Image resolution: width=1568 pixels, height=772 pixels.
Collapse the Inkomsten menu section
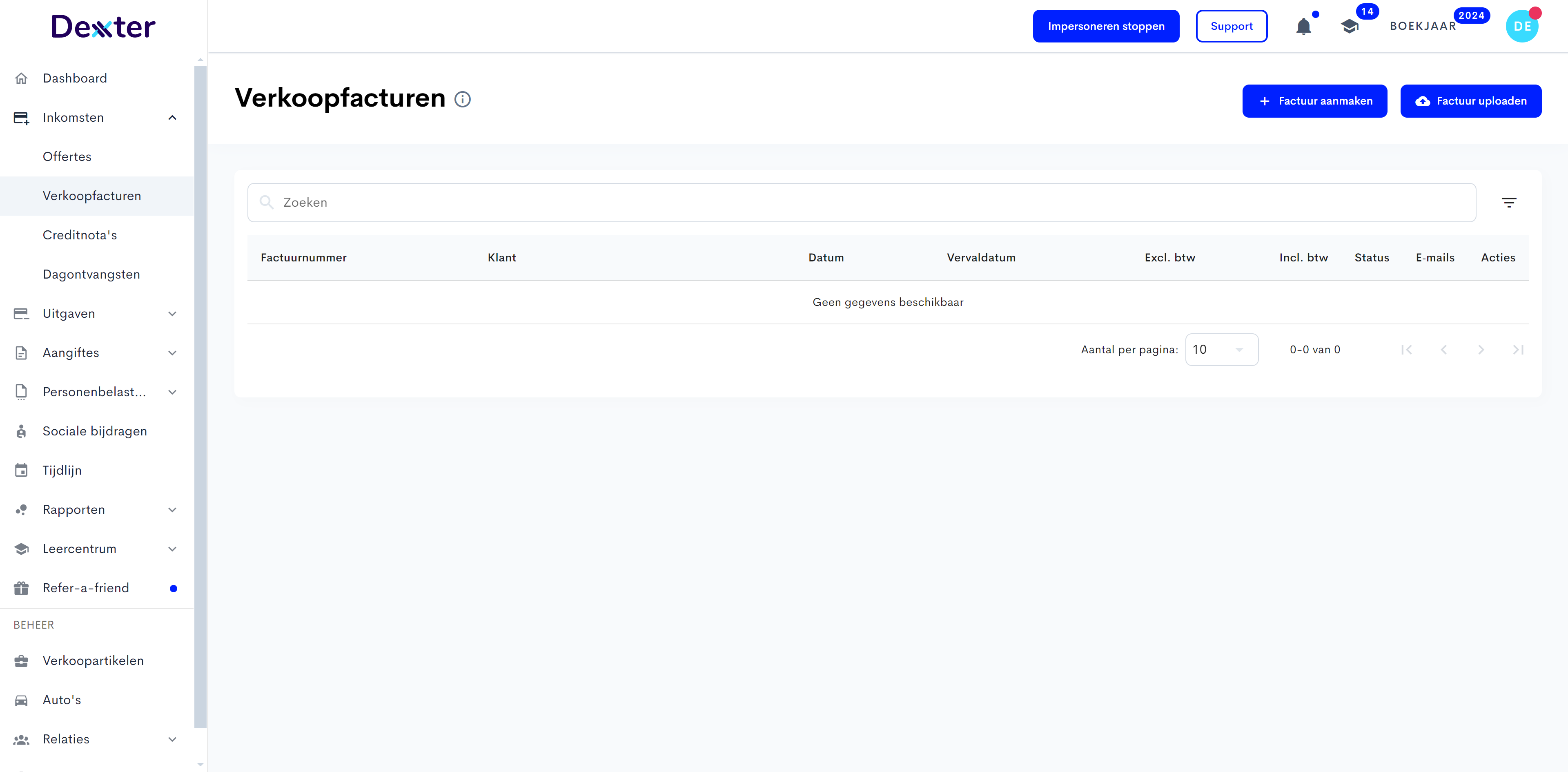click(172, 118)
